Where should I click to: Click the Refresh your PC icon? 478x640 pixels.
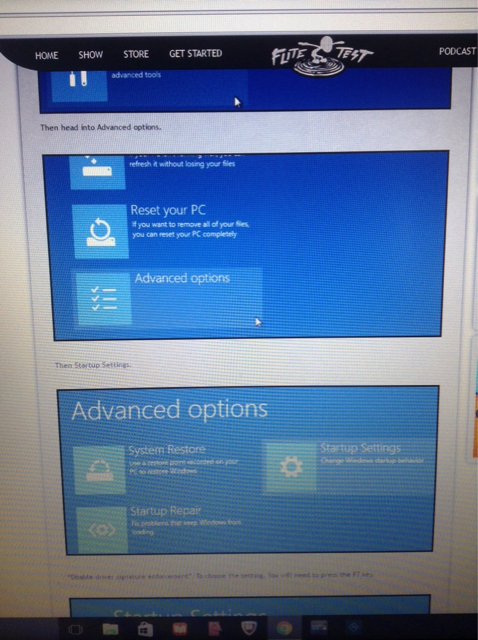point(97,172)
